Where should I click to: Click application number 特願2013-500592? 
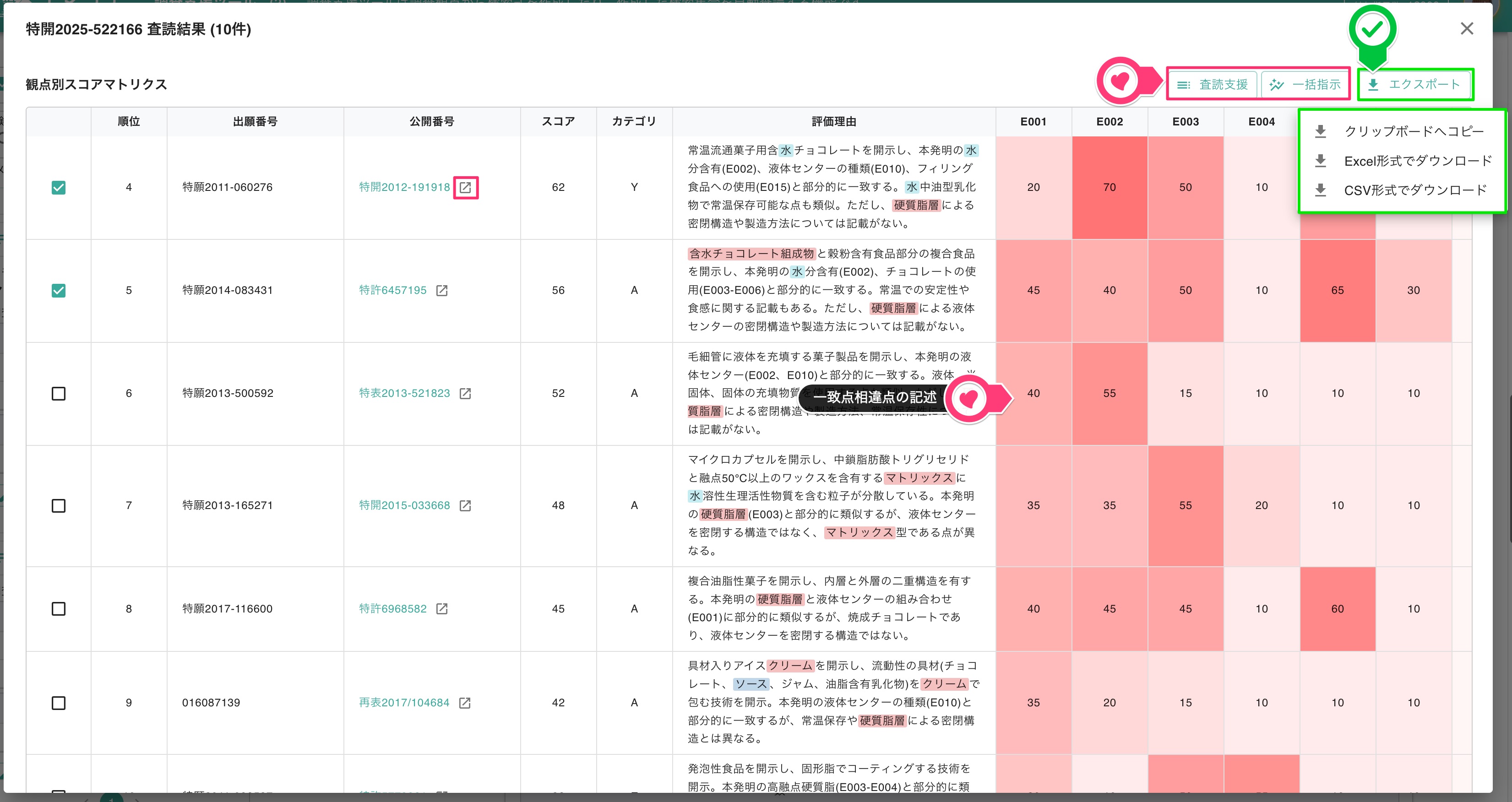[227, 393]
